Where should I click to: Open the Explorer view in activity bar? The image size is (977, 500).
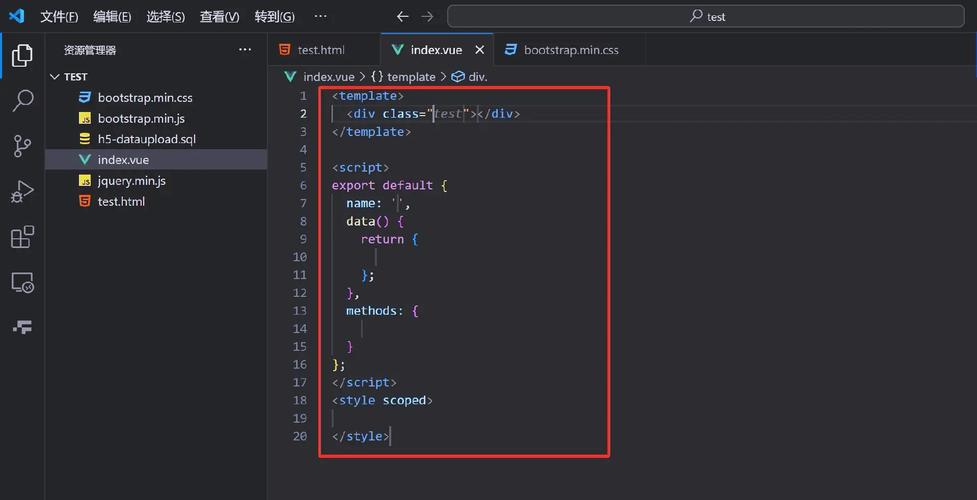(x=22, y=55)
